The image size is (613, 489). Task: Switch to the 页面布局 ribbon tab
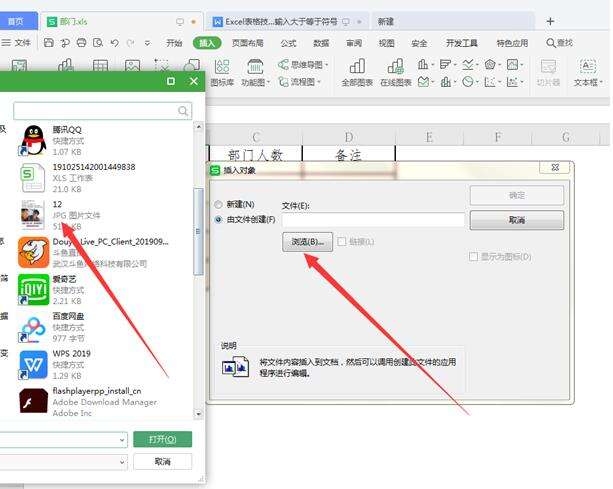point(247,43)
